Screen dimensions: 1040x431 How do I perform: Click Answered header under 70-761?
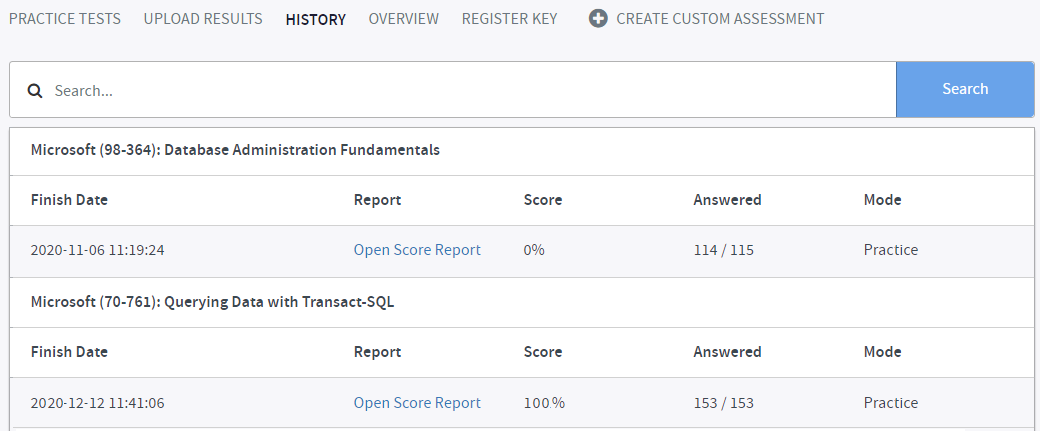(x=728, y=351)
